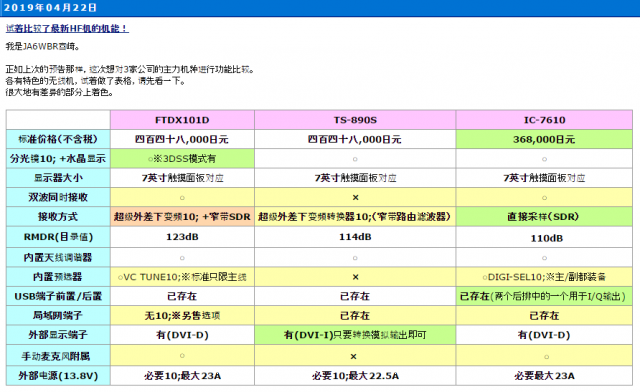Click the FTDX101D 窄带SDR receive cell
Screen dimensions: 640x392
pos(182,216)
